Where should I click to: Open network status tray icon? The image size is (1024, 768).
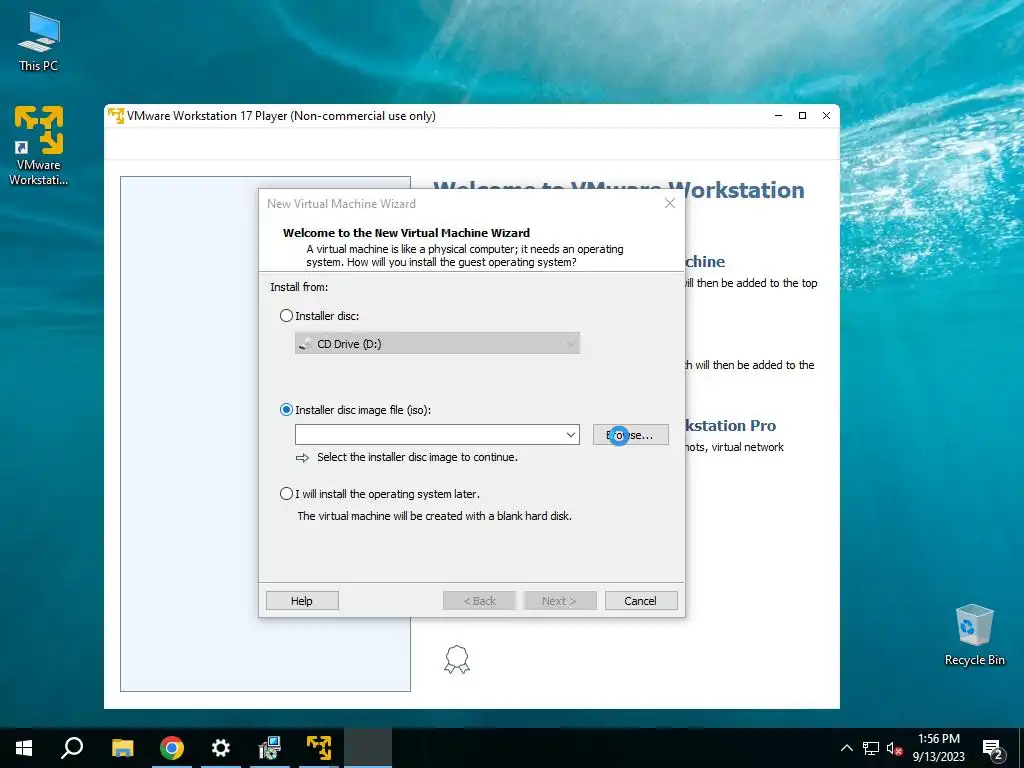(871, 748)
